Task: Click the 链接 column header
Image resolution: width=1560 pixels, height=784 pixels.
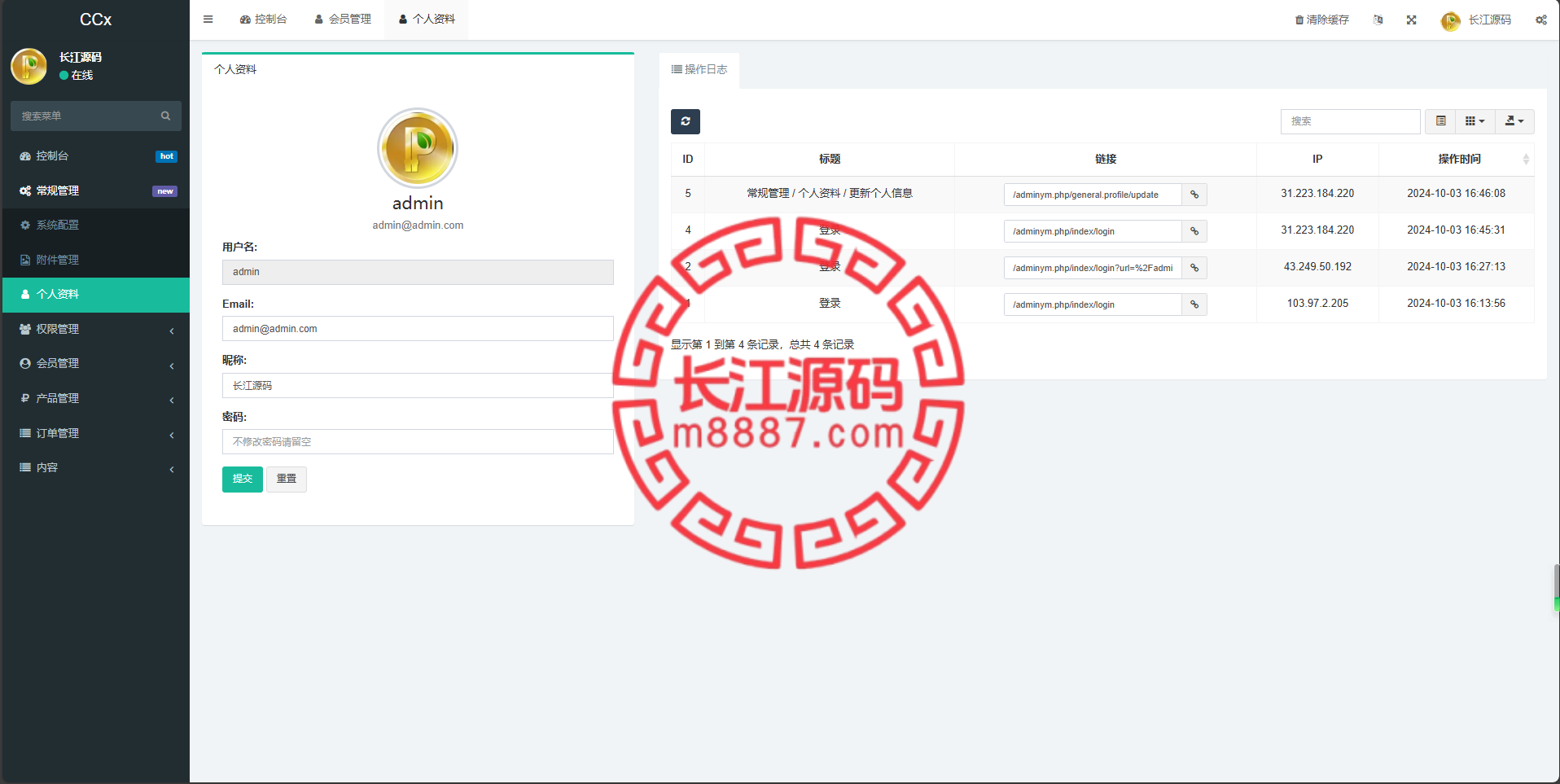Action: tap(1106, 159)
